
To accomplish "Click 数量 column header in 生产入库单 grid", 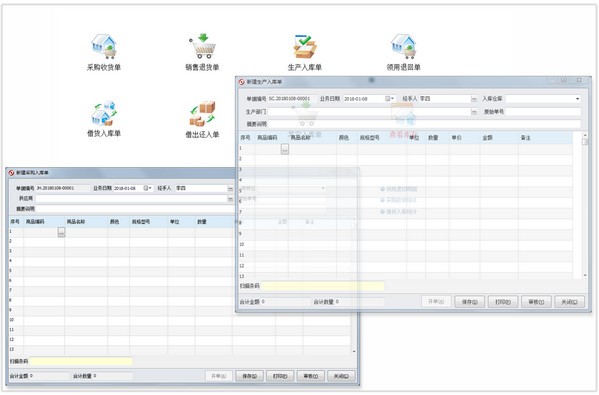I will click(x=437, y=138).
